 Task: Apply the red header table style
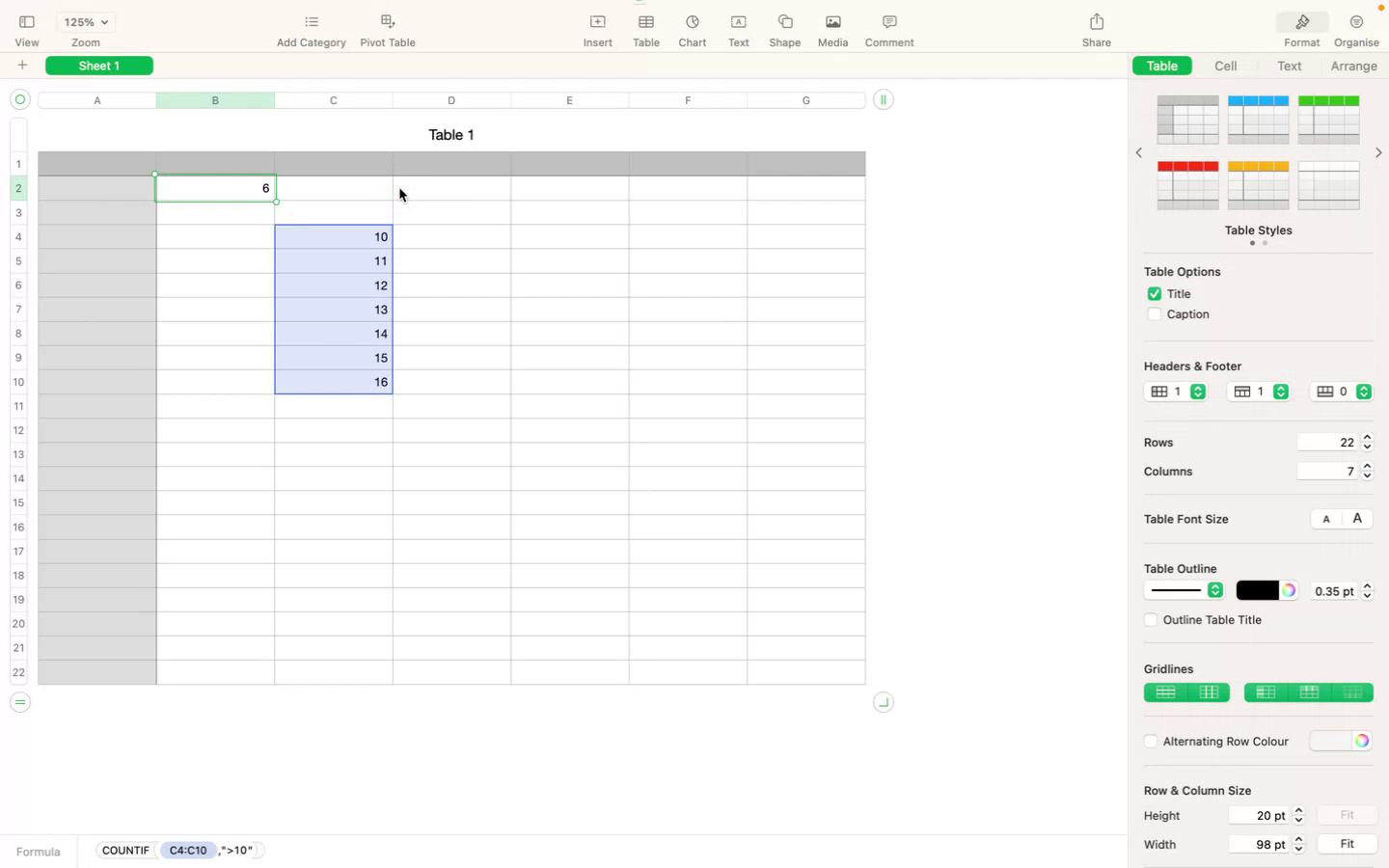[x=1188, y=185]
